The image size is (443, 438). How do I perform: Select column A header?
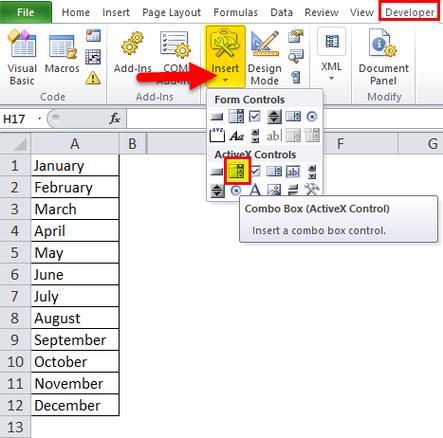click(x=75, y=144)
